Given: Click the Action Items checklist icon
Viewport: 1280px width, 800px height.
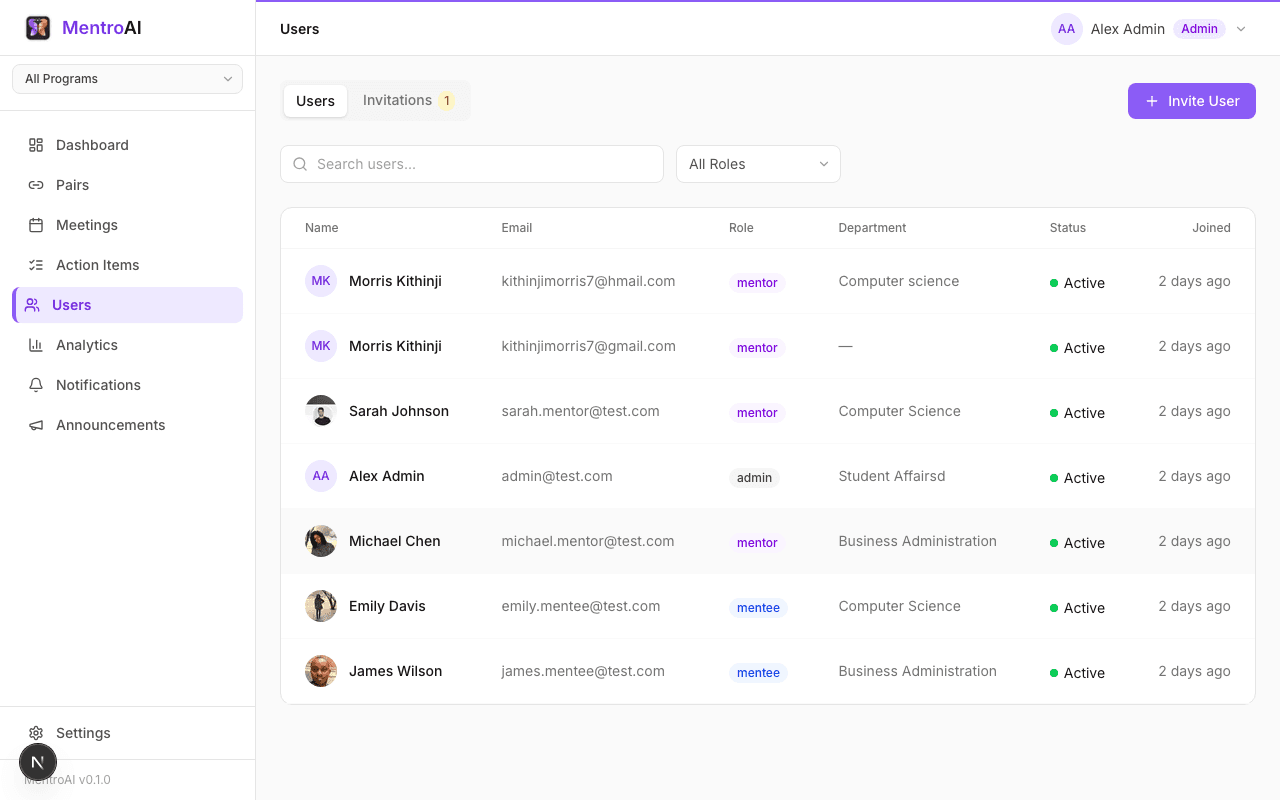Looking at the screenshot, I should 34,265.
